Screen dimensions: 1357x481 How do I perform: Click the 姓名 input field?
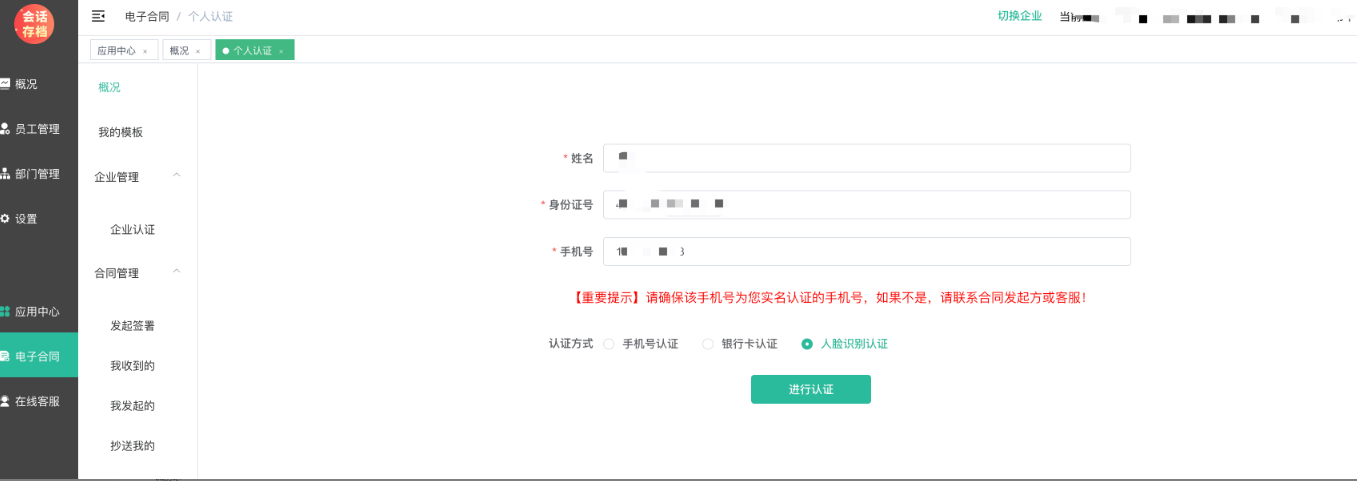(866, 158)
